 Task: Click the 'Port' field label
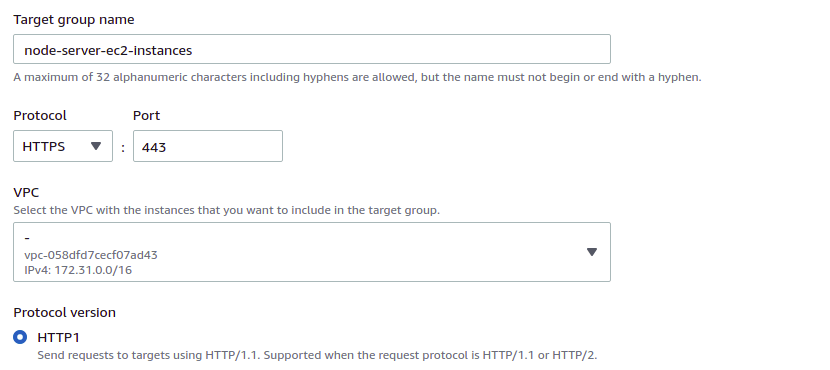(147, 115)
